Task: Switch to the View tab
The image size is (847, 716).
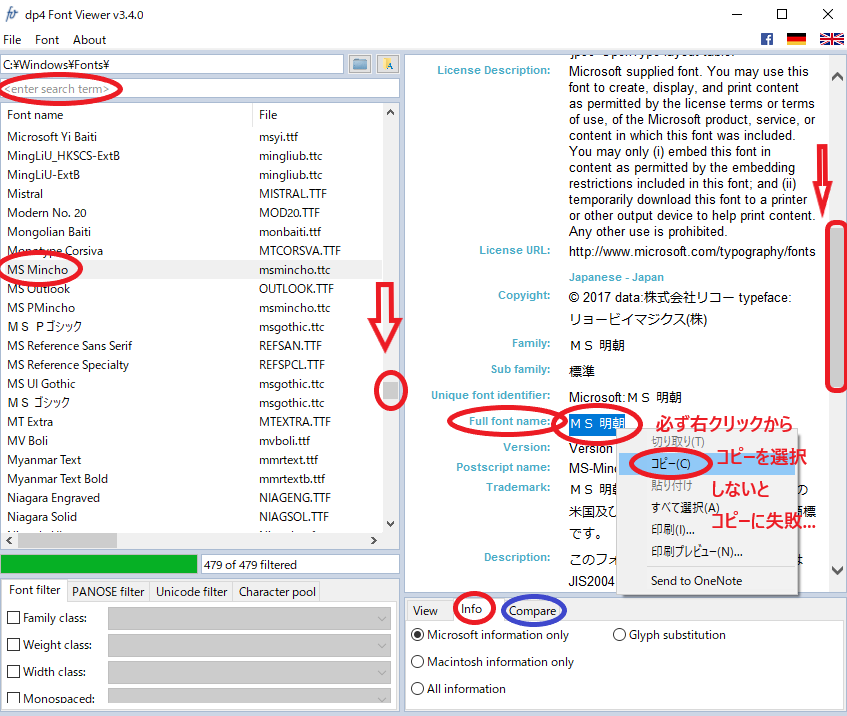Action: pyautogui.click(x=425, y=611)
